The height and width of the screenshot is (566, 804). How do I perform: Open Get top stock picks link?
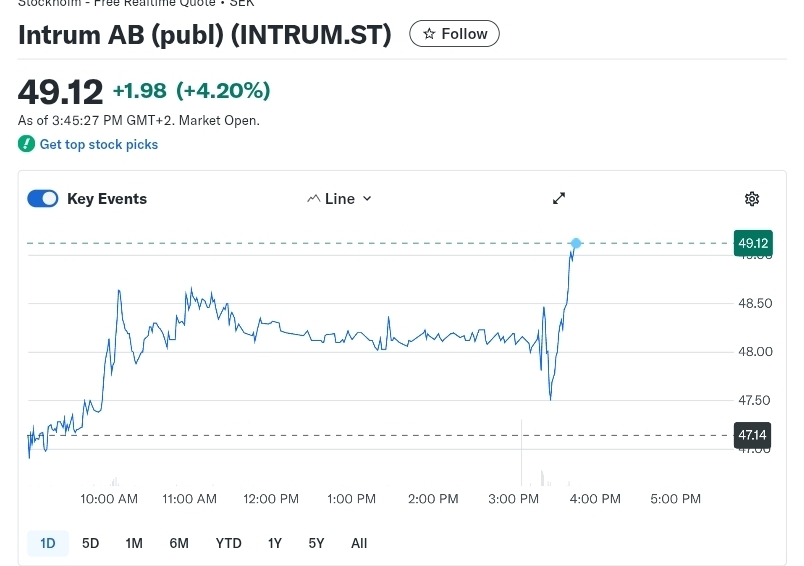coord(98,144)
